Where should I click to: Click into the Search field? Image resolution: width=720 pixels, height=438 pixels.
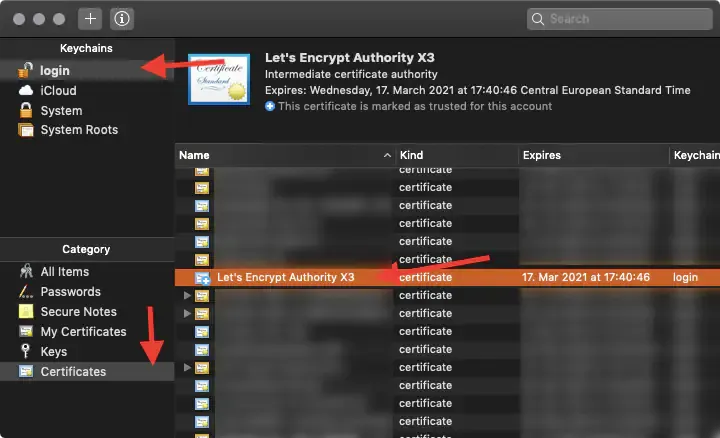pos(619,19)
